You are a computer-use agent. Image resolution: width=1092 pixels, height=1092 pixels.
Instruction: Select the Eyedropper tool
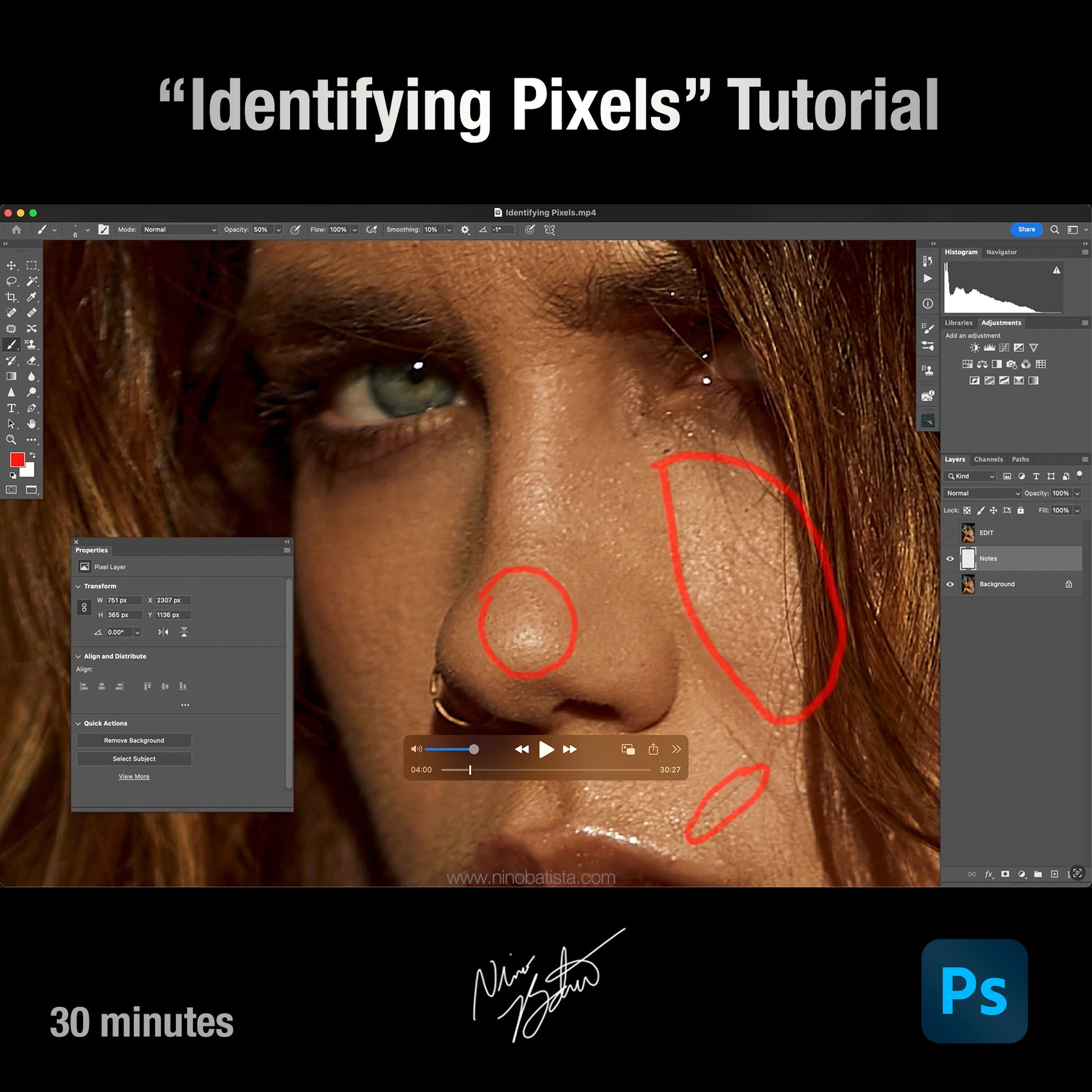click(31, 297)
